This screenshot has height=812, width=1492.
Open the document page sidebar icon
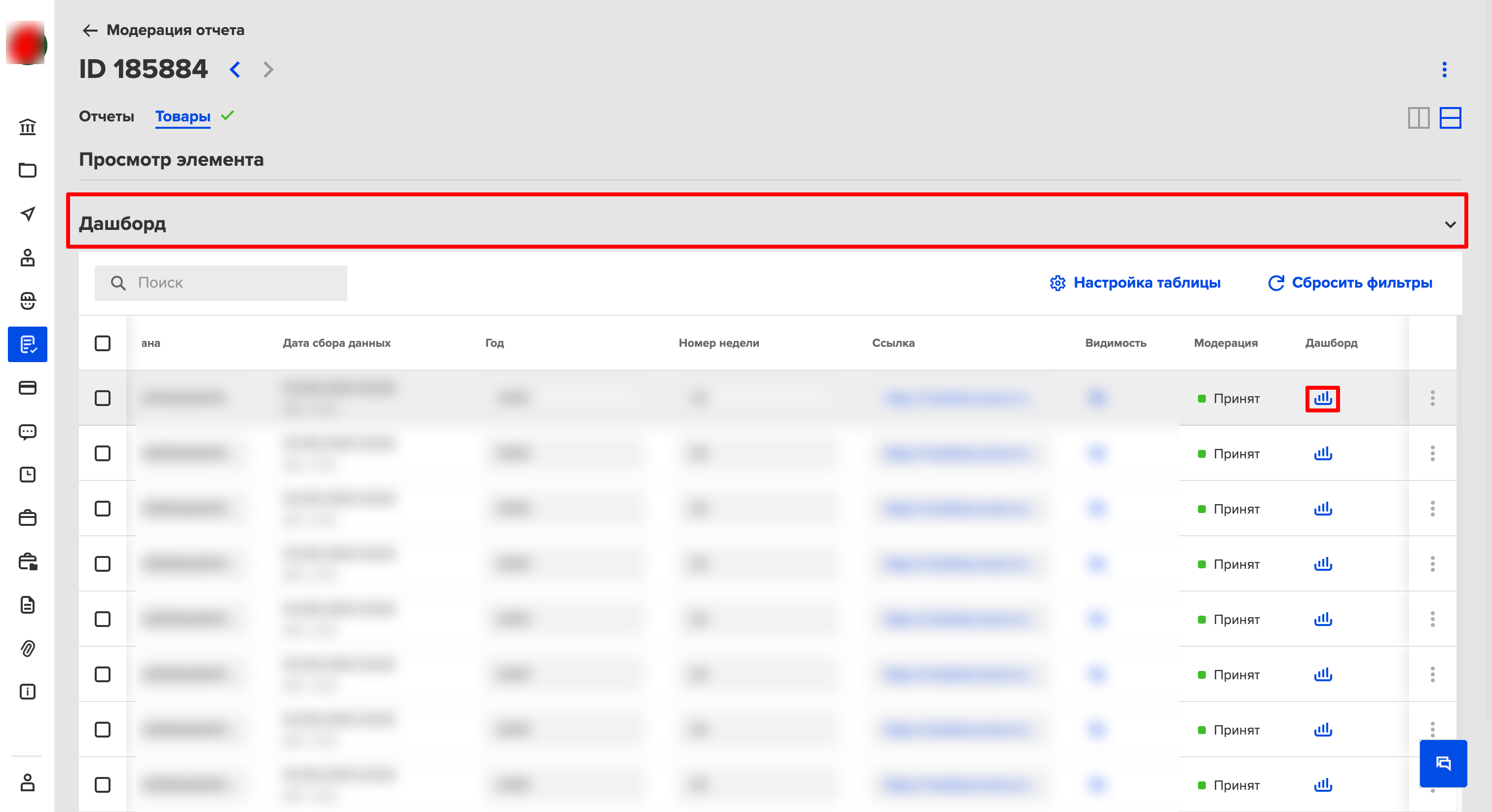point(27,605)
